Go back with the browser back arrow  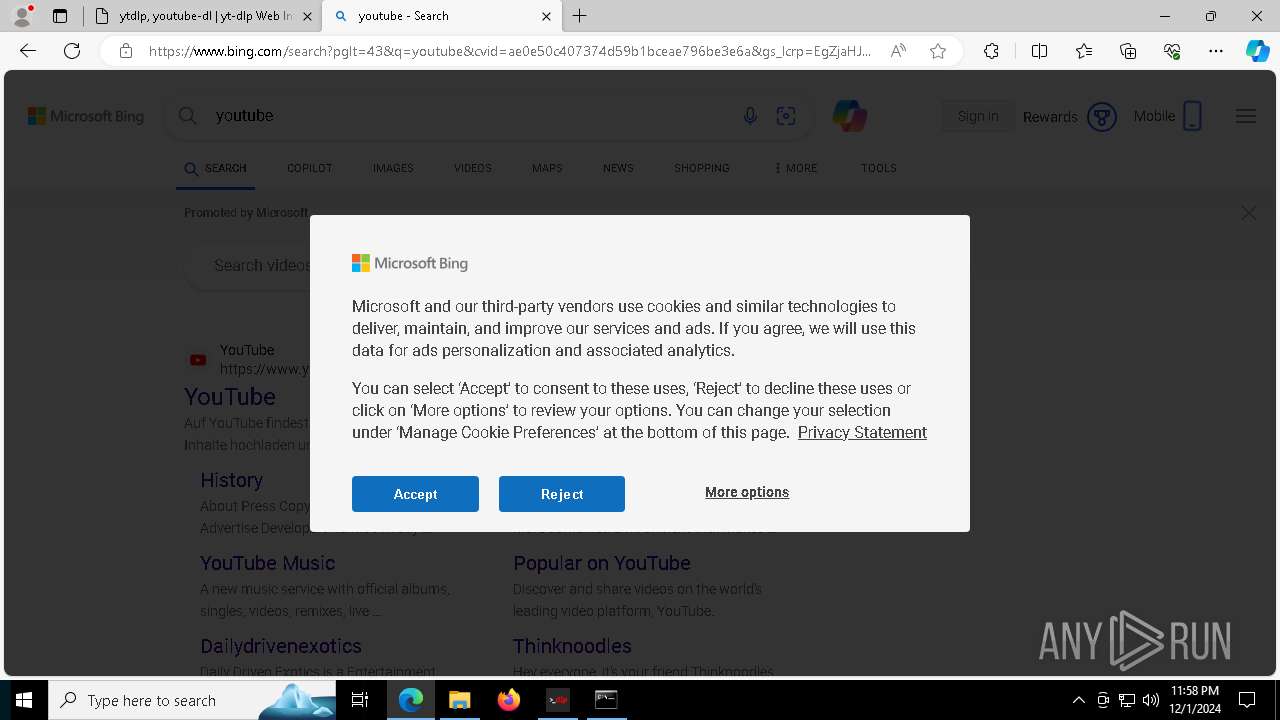point(28,51)
